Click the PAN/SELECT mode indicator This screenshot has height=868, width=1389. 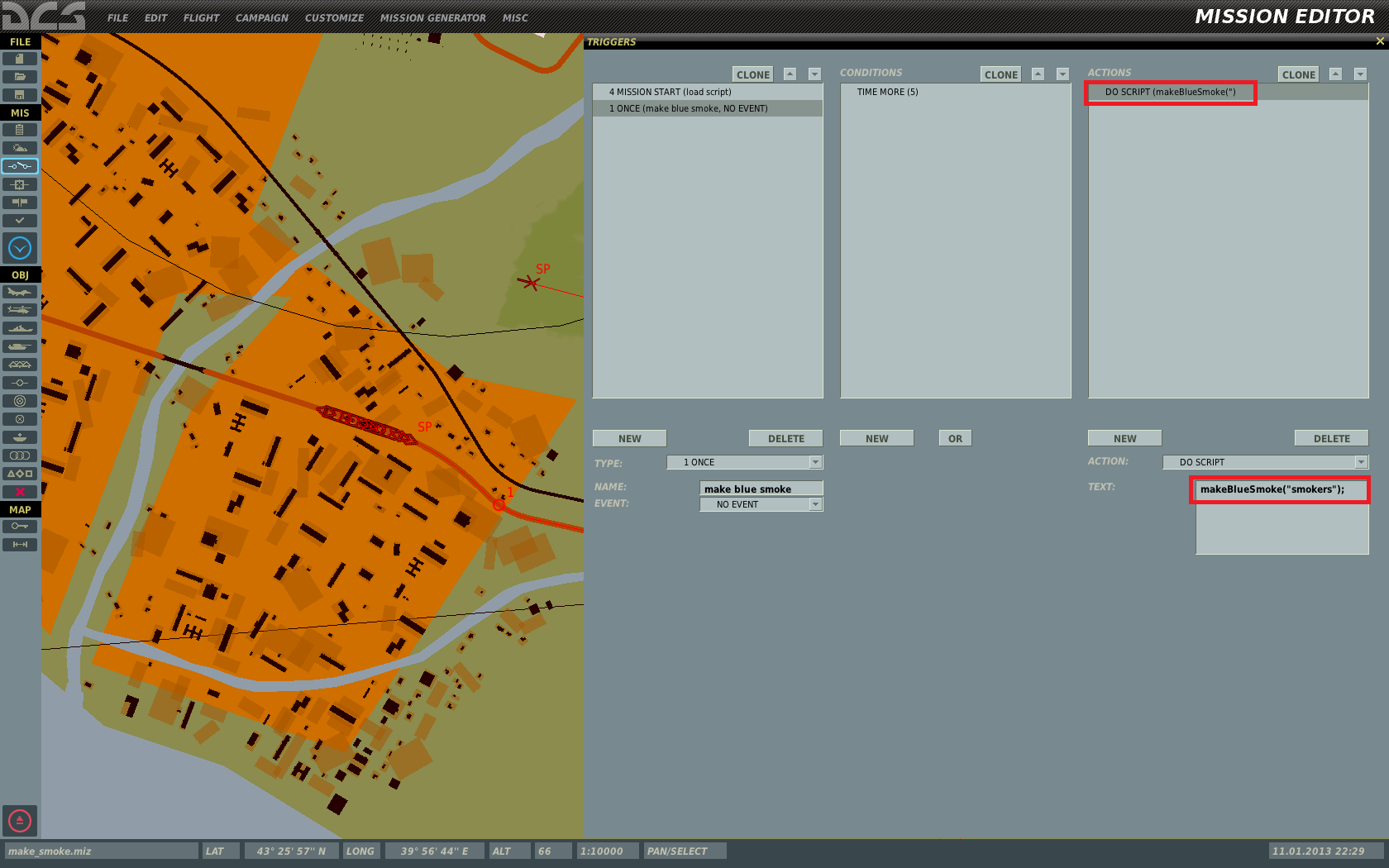pyautogui.click(x=685, y=851)
